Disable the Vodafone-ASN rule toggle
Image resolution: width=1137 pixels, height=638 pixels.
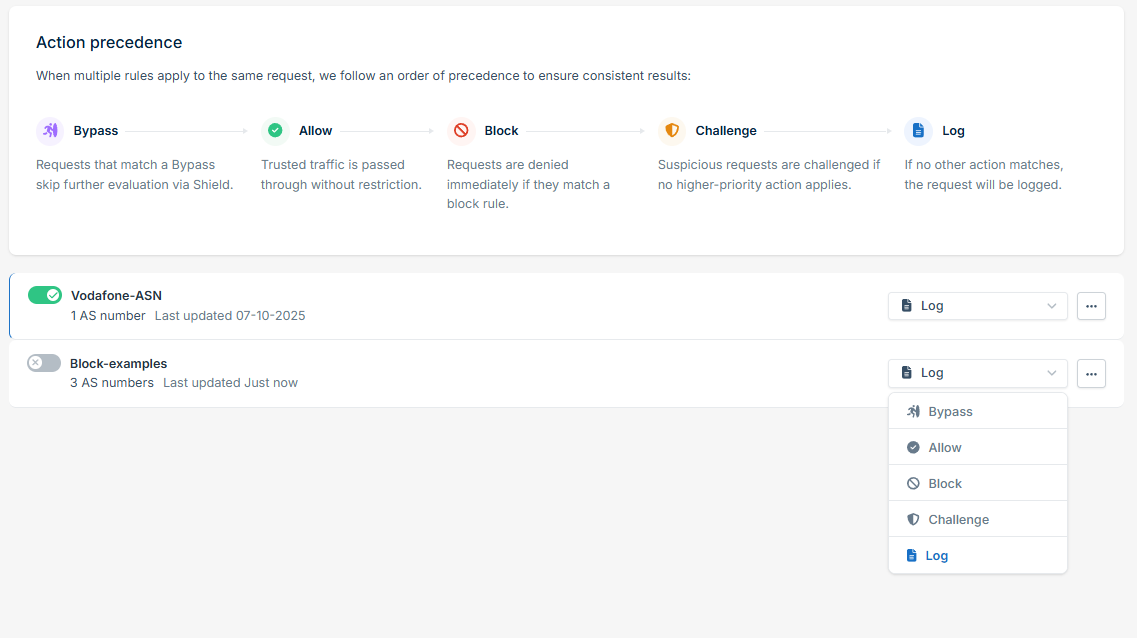[x=45, y=295]
